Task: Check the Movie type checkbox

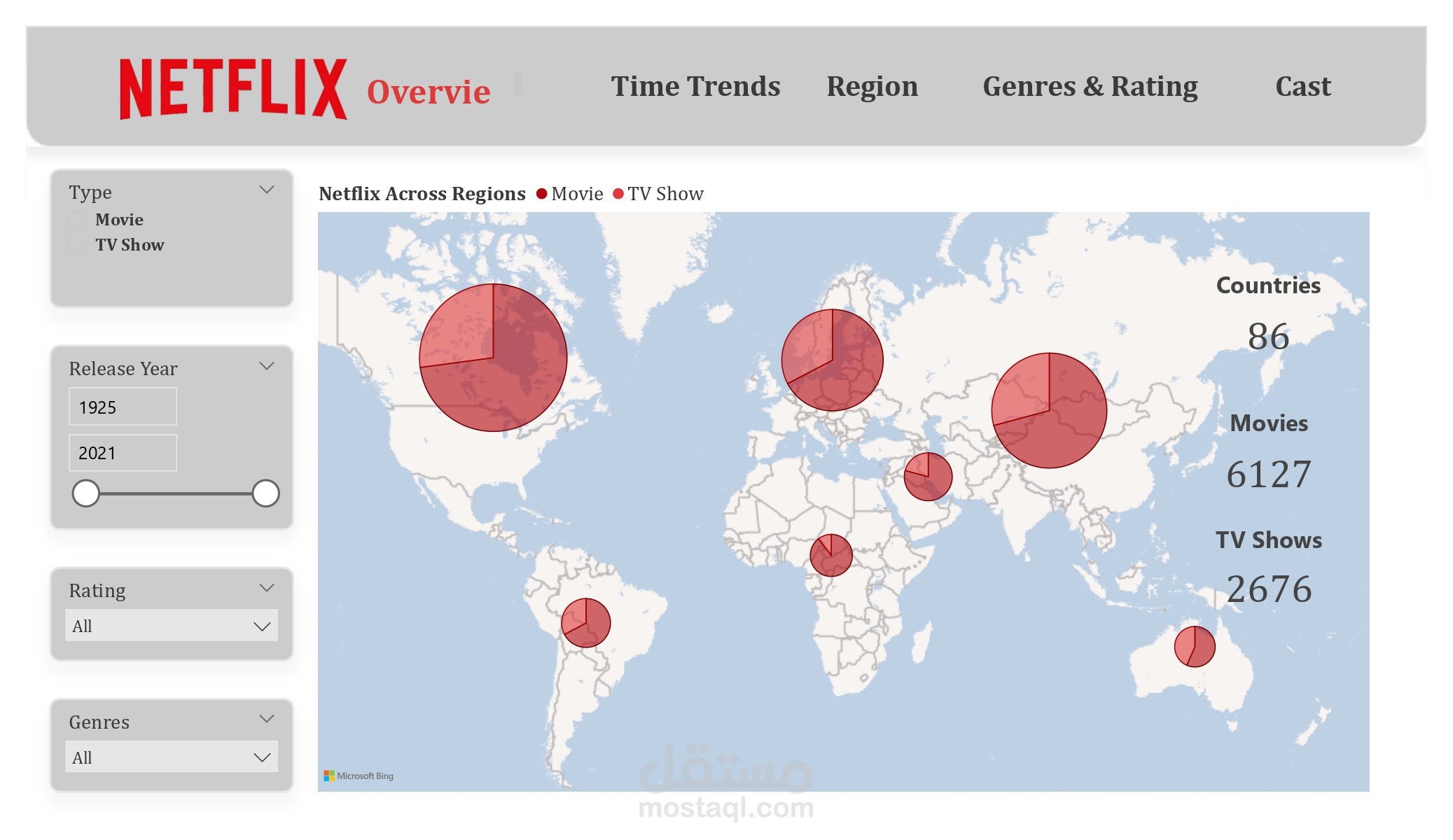Action: coord(77,220)
